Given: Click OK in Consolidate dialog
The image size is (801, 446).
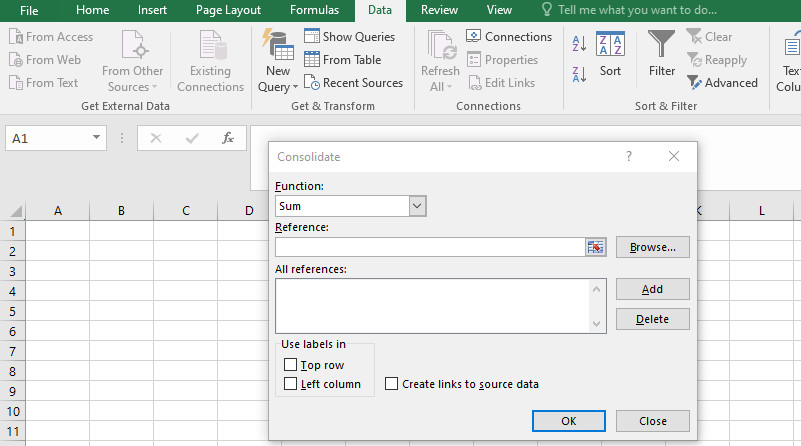Looking at the screenshot, I should pos(569,421).
